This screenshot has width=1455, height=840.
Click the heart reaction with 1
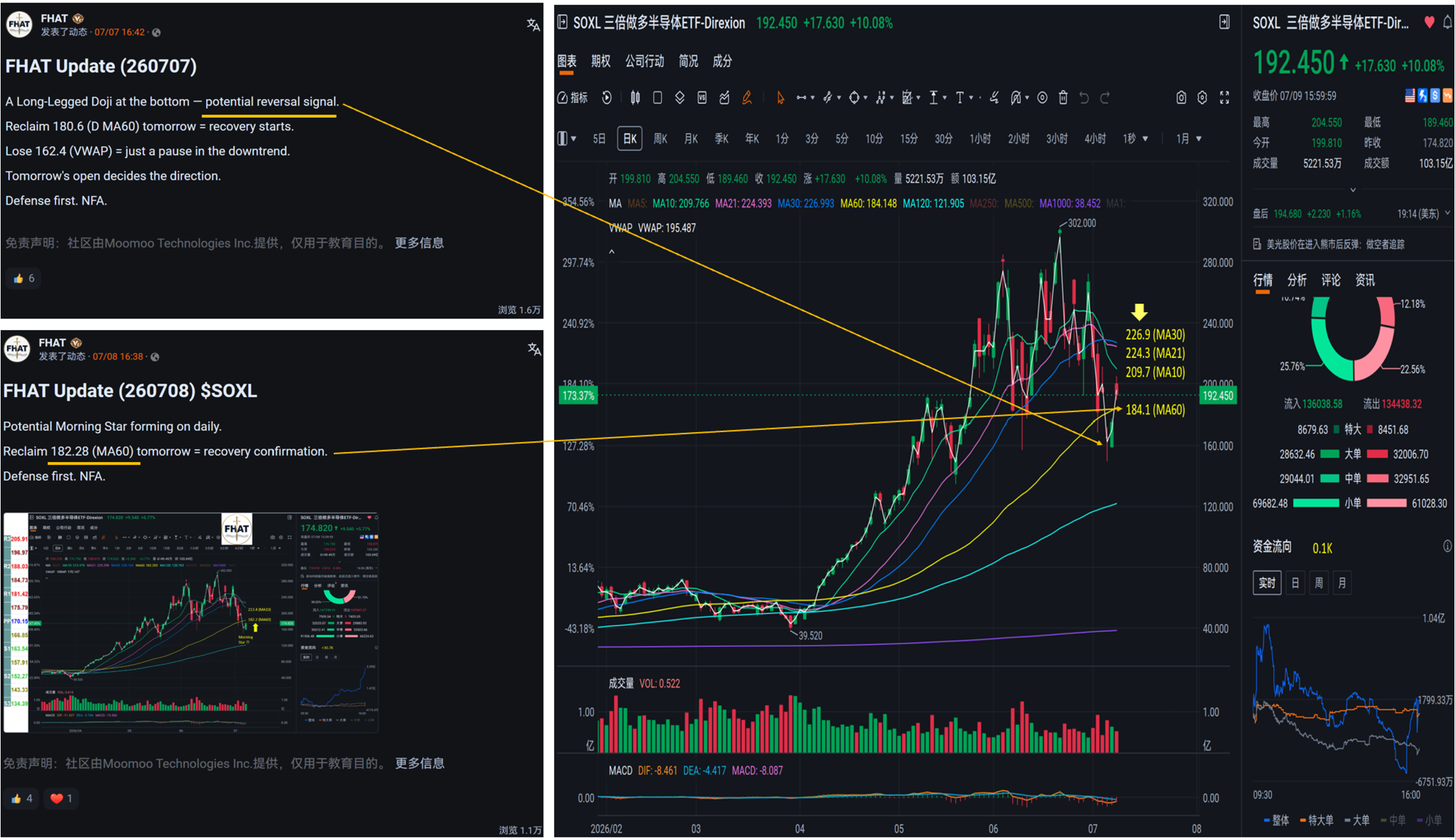click(61, 798)
